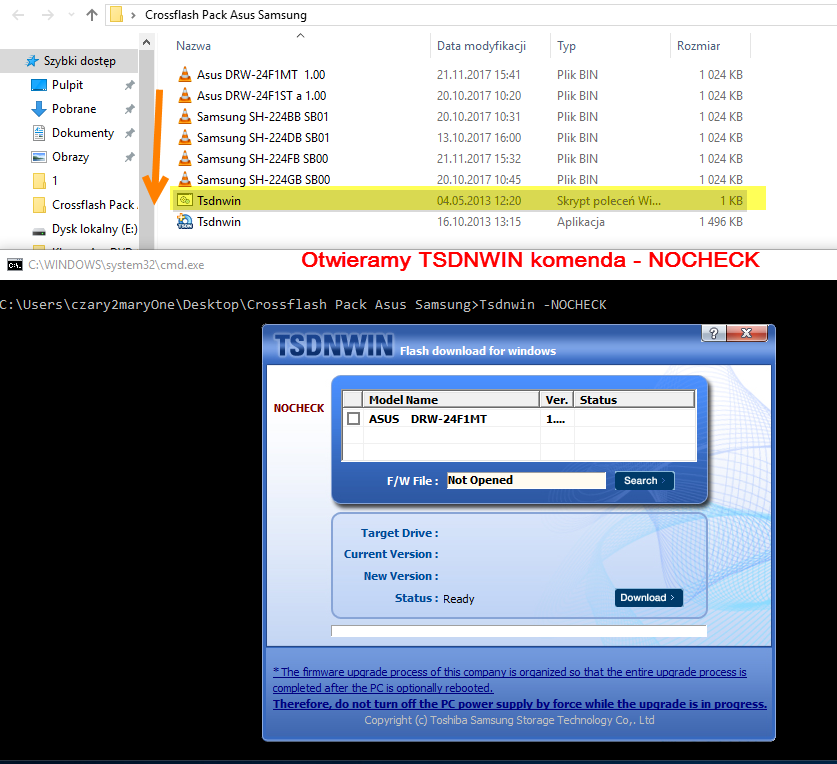Image resolution: width=837 pixels, height=764 pixels.
Task: Select file Asus DRW-24F1ST a 1.00
Action: pos(262,96)
